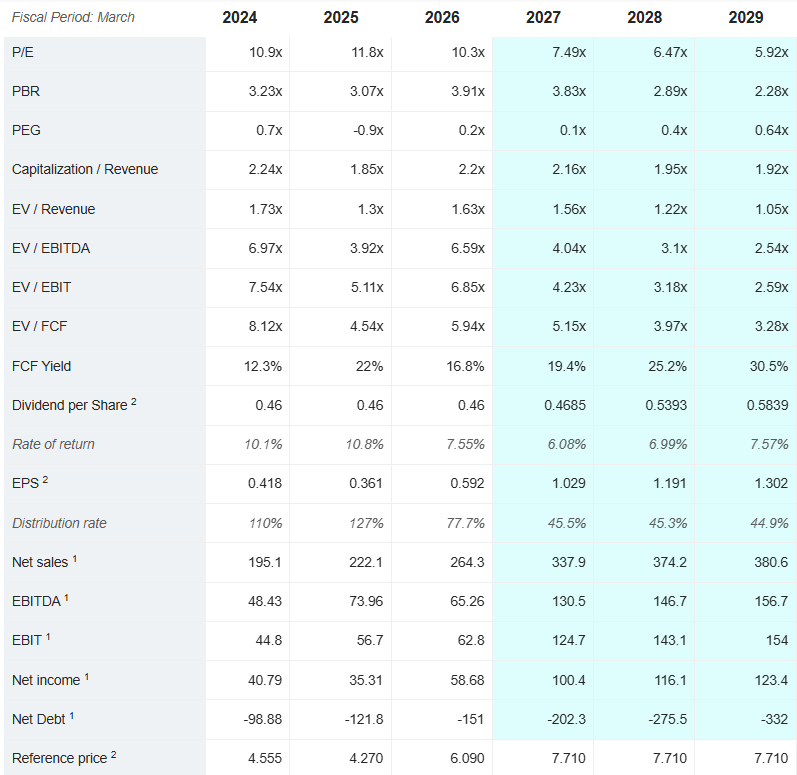
Task: Click the Distribution rate value 45.5%
Action: (x=566, y=523)
